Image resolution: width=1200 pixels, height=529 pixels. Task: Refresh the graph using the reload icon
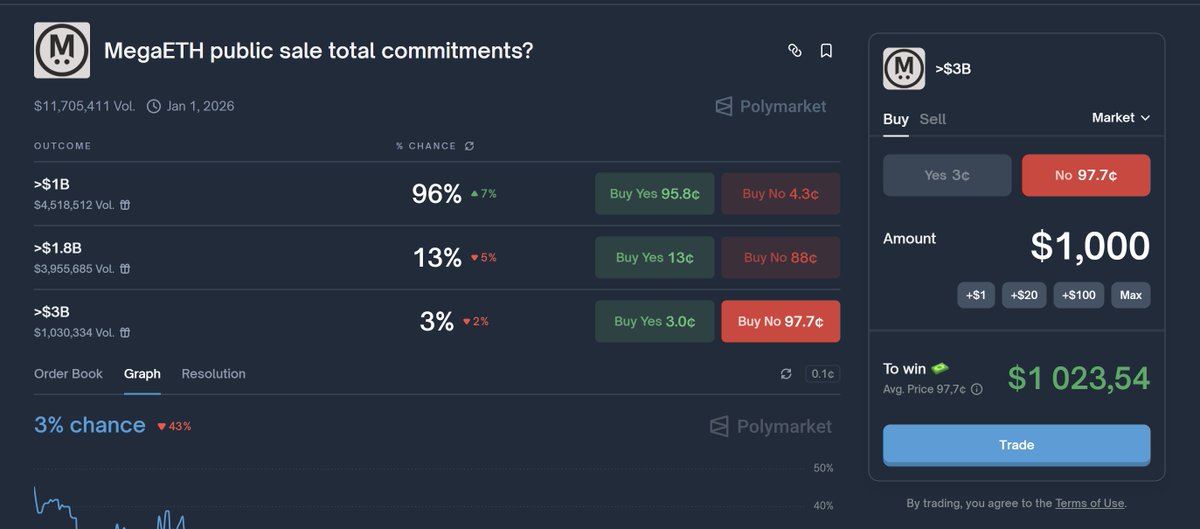tap(786, 374)
